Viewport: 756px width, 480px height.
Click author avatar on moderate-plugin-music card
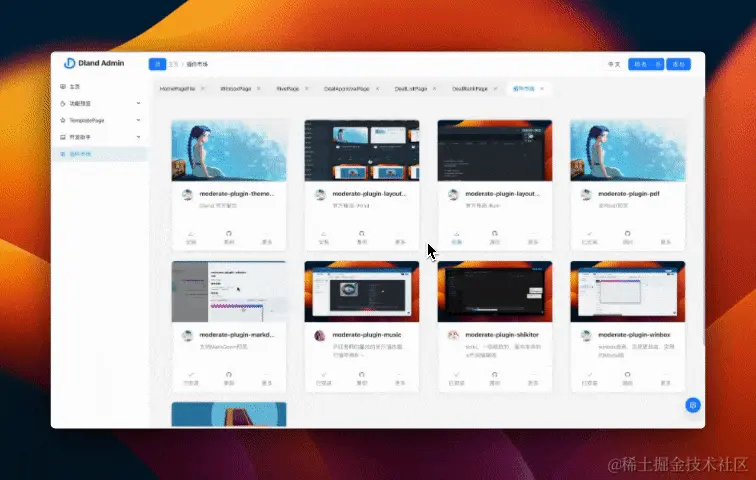pos(320,335)
